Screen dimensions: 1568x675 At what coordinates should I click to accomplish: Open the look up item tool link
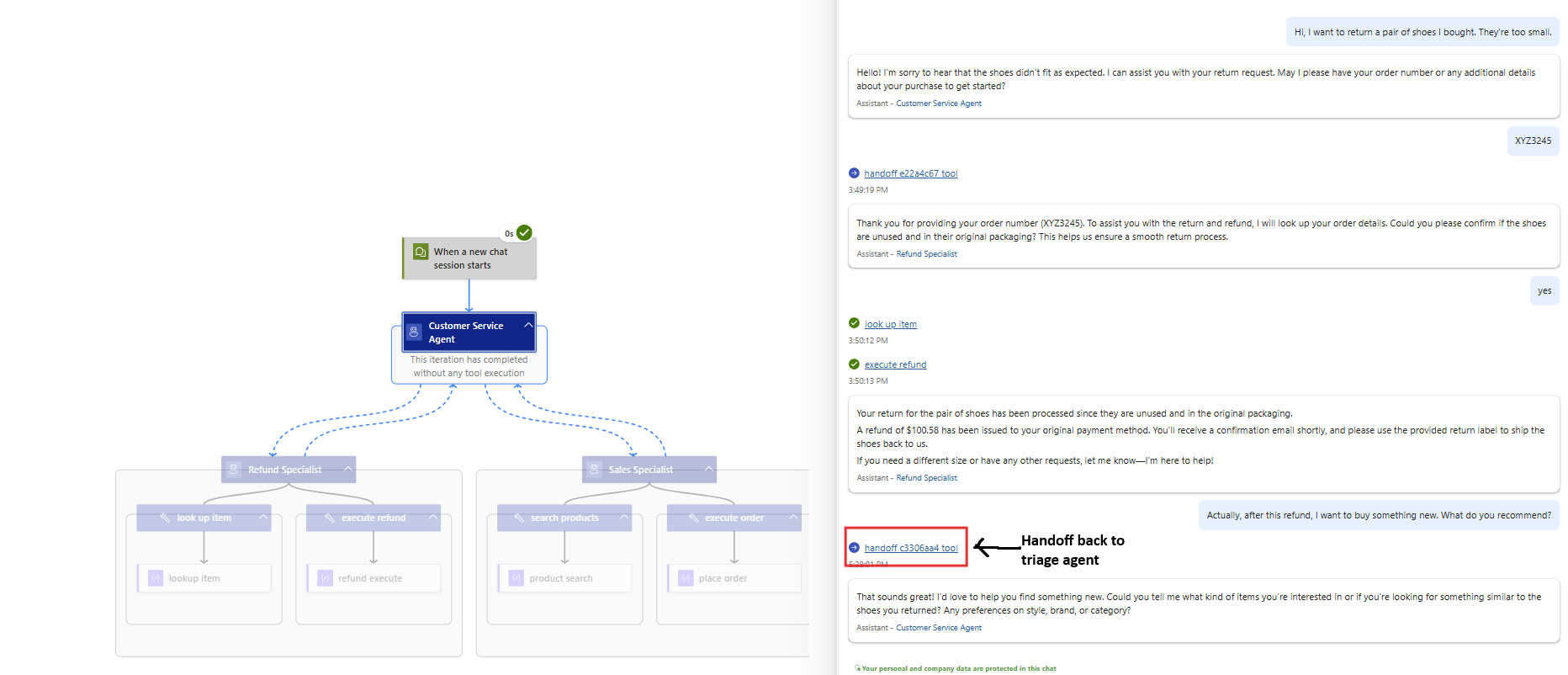coord(891,324)
